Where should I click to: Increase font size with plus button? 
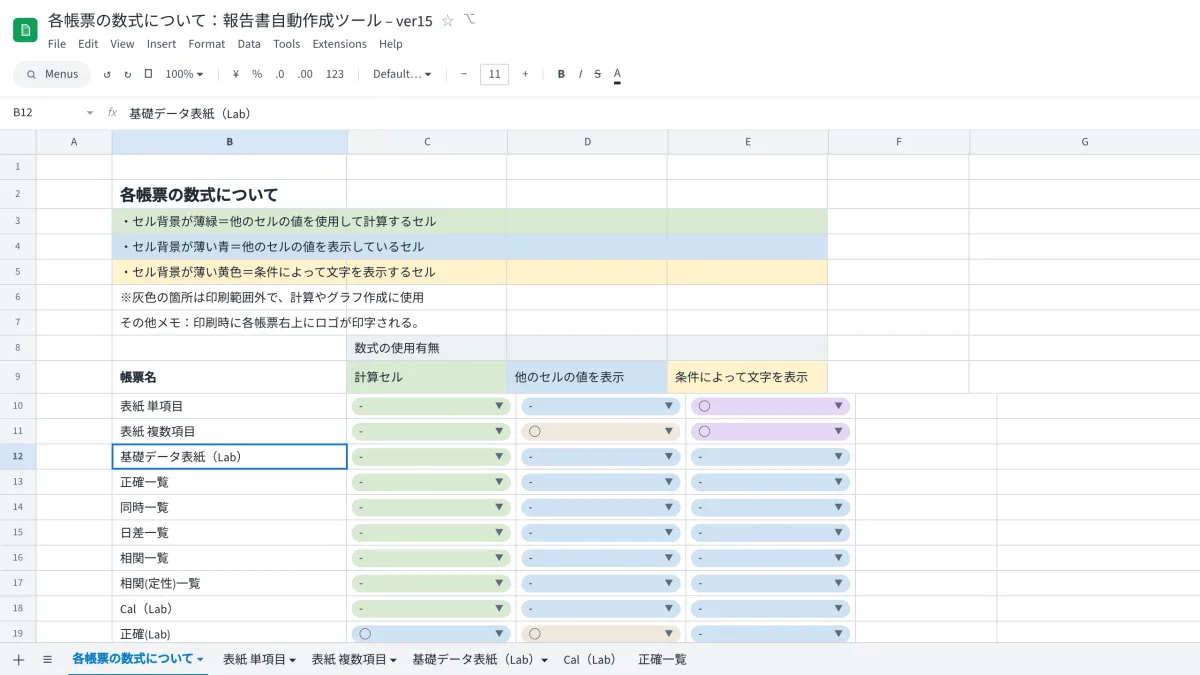coord(525,74)
